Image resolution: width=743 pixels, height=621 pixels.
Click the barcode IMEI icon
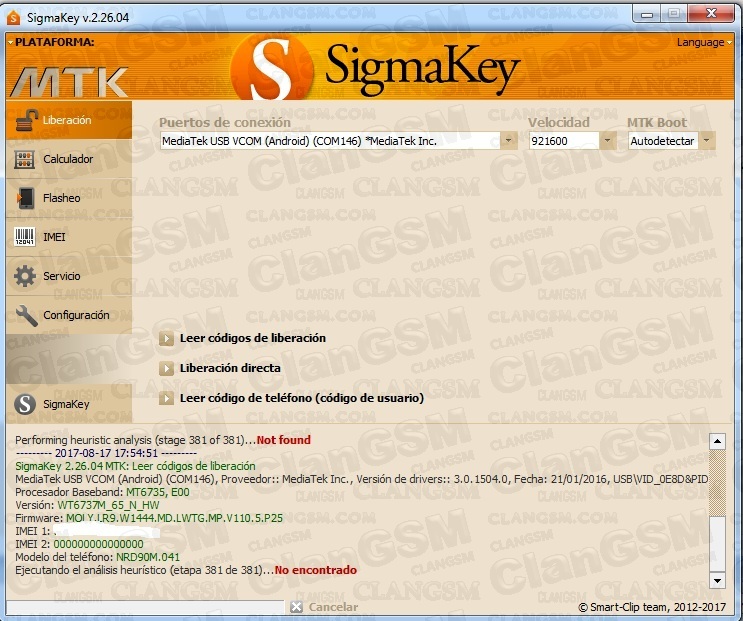(x=25, y=237)
